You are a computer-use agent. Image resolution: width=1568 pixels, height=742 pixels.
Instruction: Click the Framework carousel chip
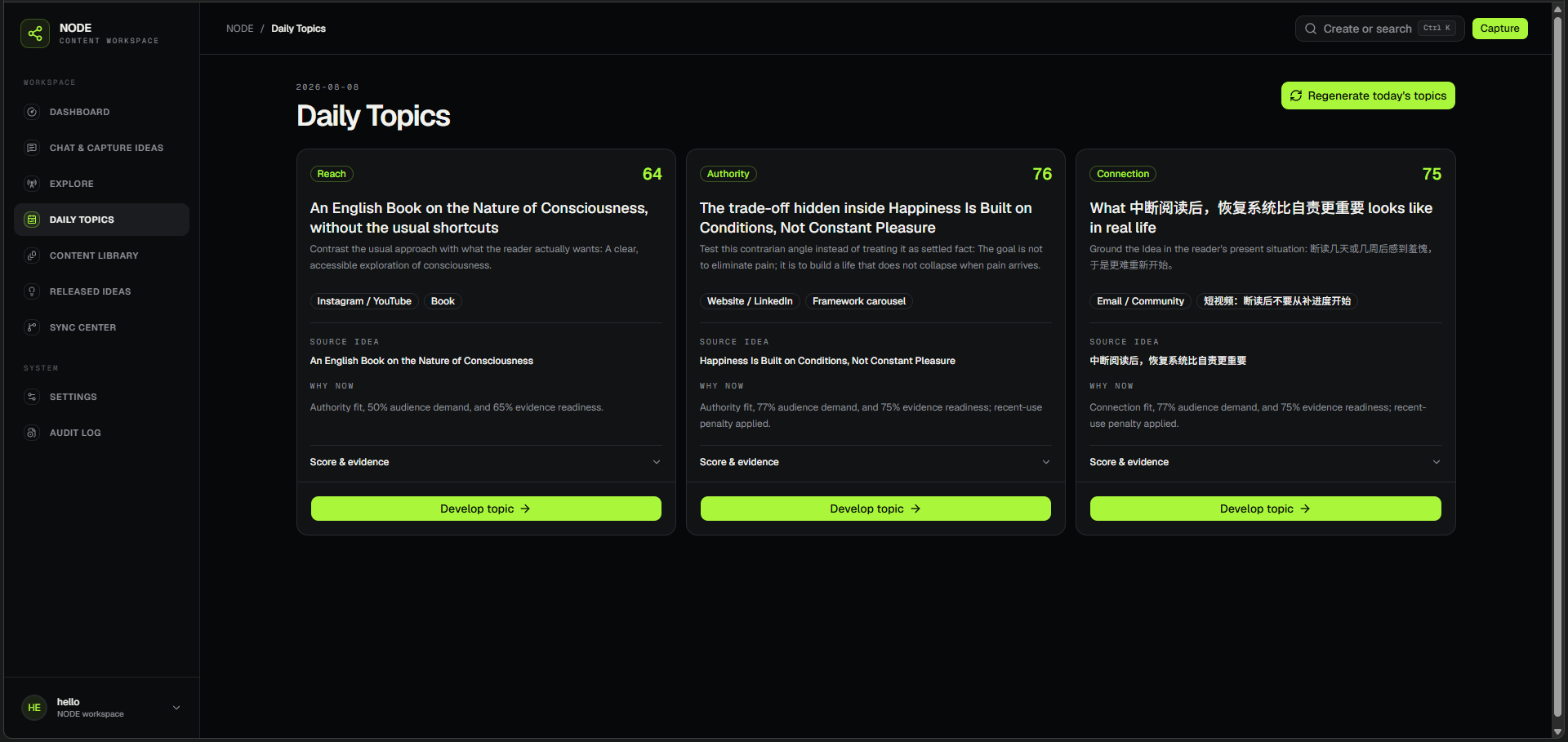pyautogui.click(x=859, y=301)
